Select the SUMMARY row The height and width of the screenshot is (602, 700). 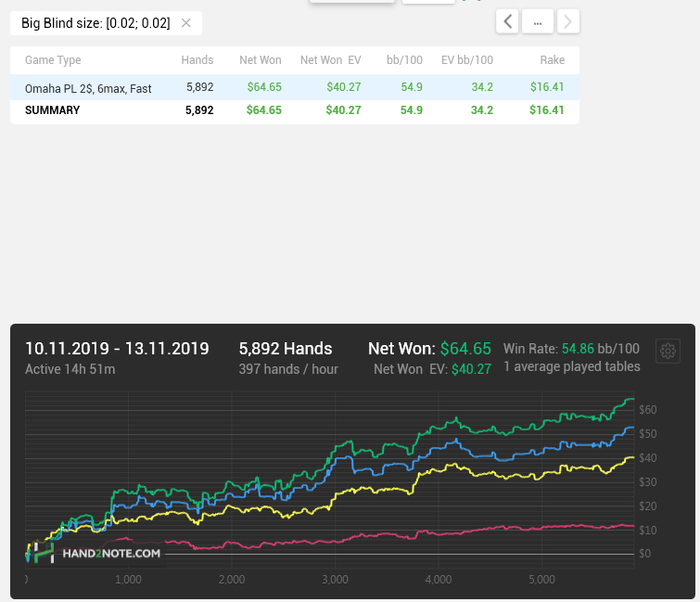52,110
